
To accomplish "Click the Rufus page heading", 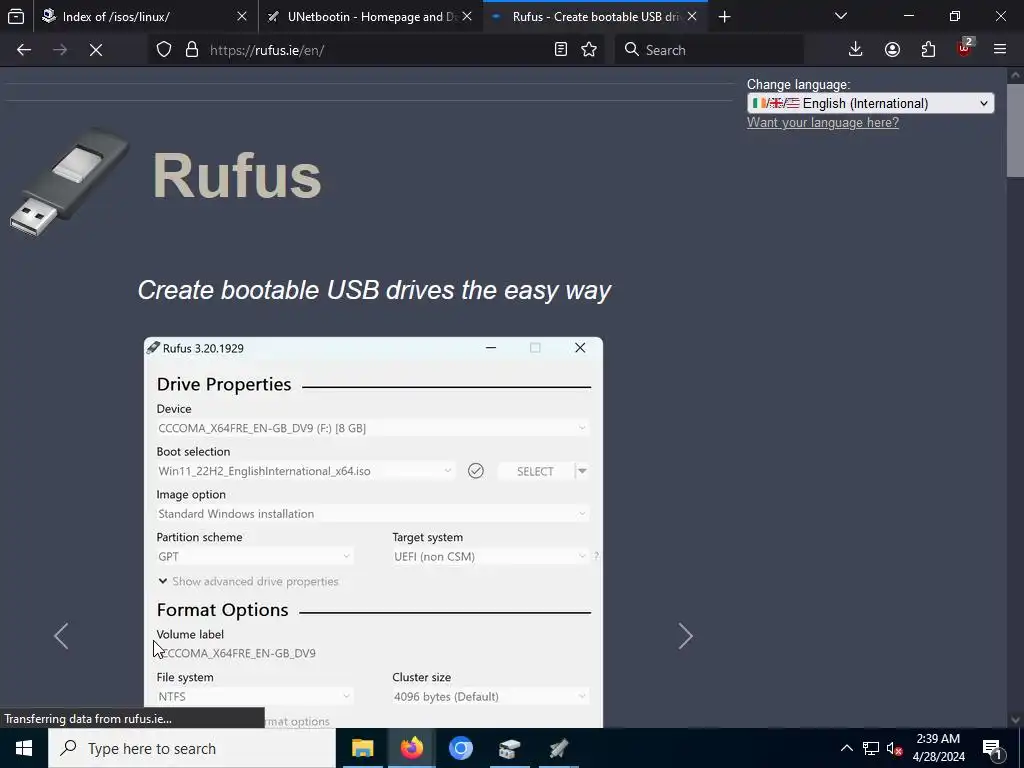I will click(x=237, y=175).
